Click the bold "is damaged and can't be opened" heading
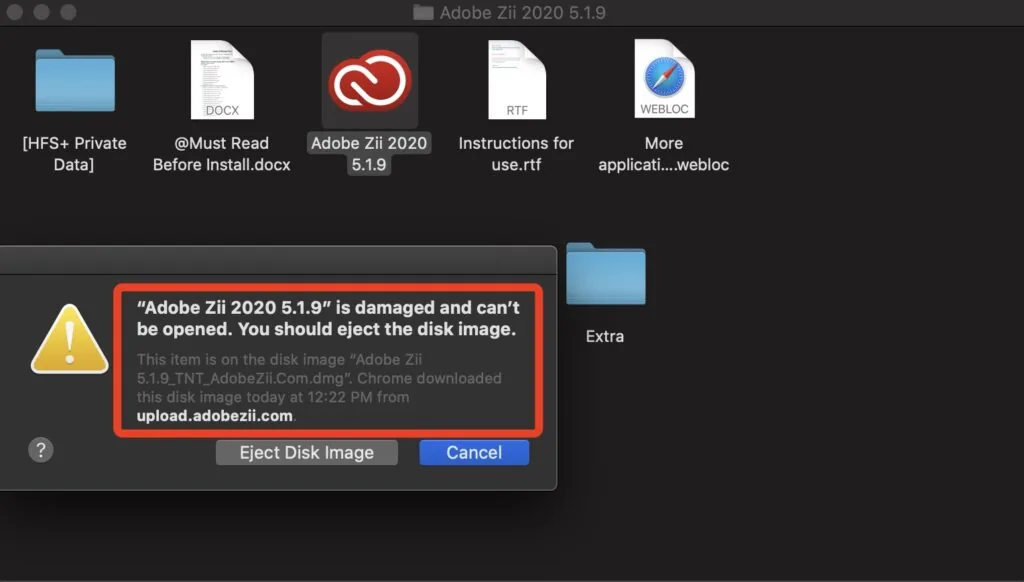 tap(328, 318)
